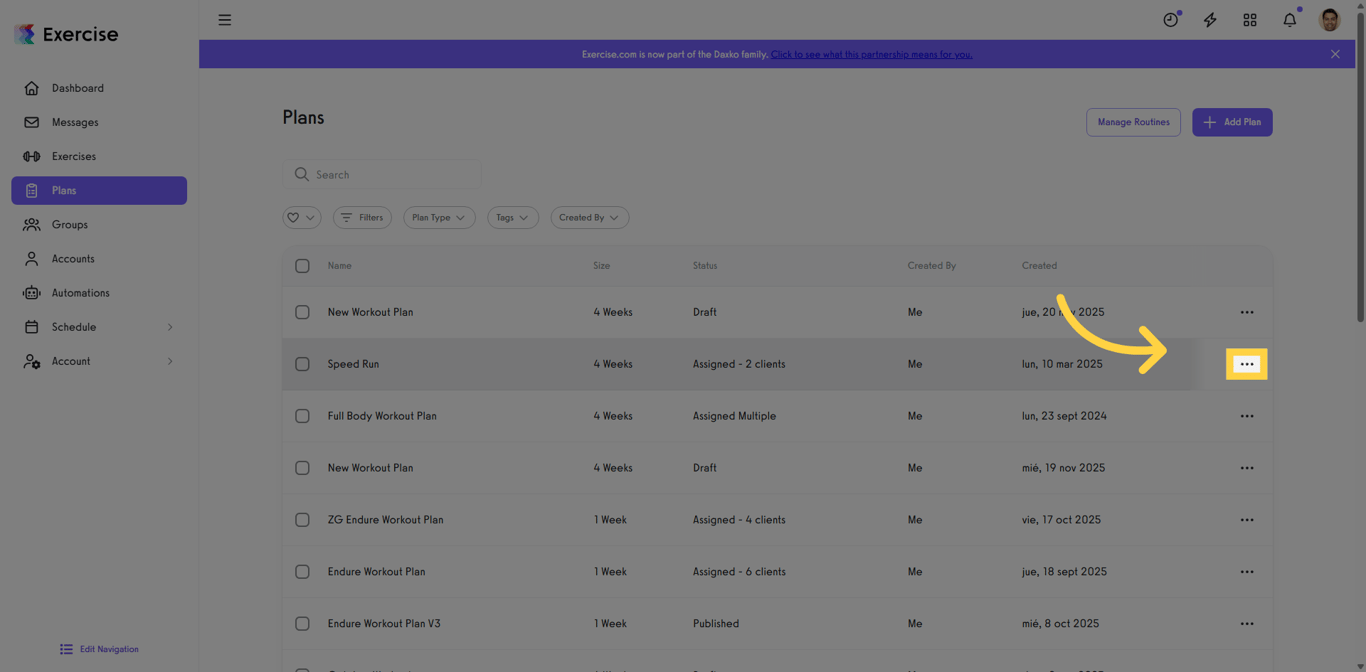Click Edit Navigation link

point(99,649)
